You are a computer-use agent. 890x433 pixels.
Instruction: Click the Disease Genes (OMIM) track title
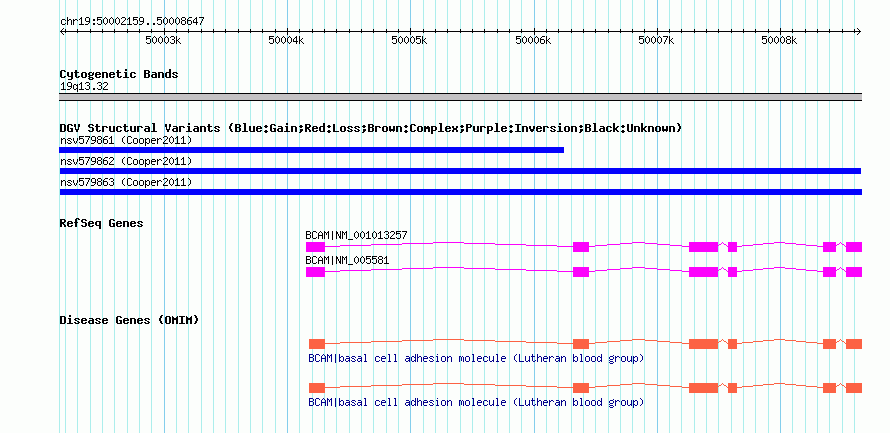(x=129, y=320)
